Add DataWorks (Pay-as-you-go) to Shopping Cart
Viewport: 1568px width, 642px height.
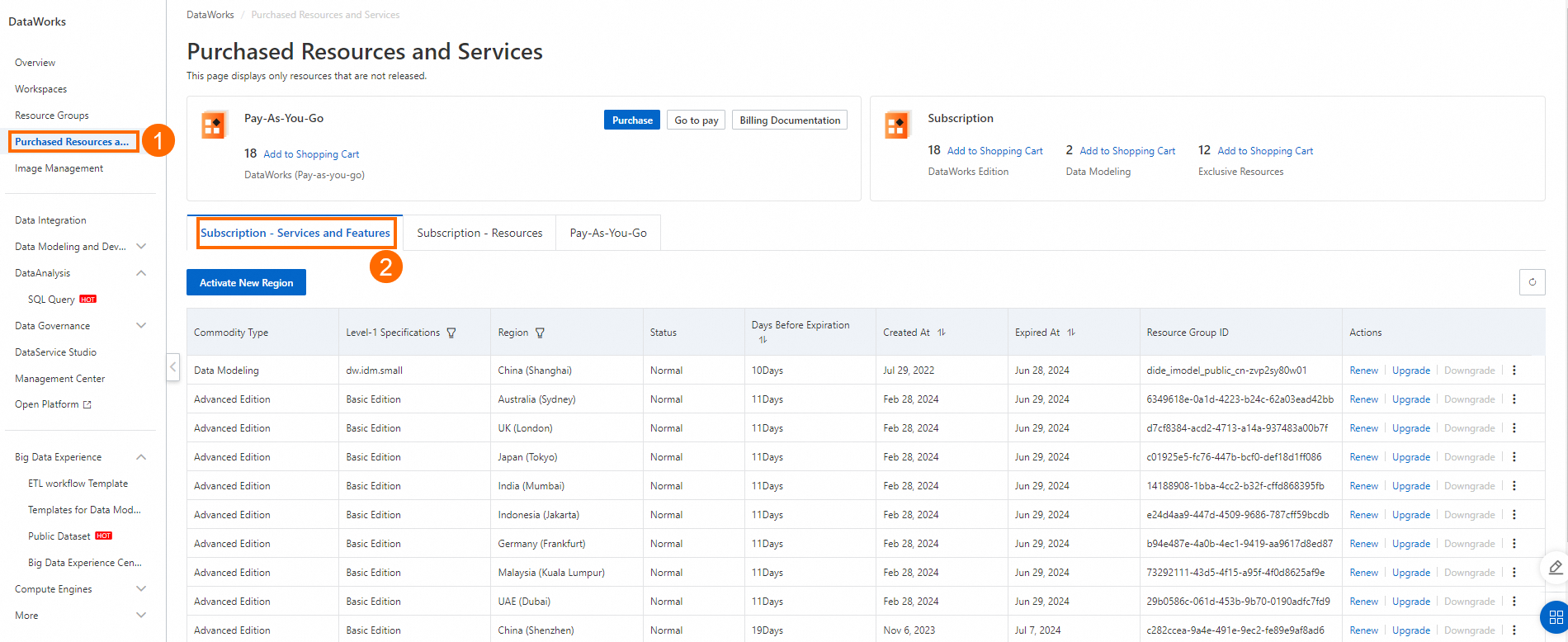coord(311,154)
